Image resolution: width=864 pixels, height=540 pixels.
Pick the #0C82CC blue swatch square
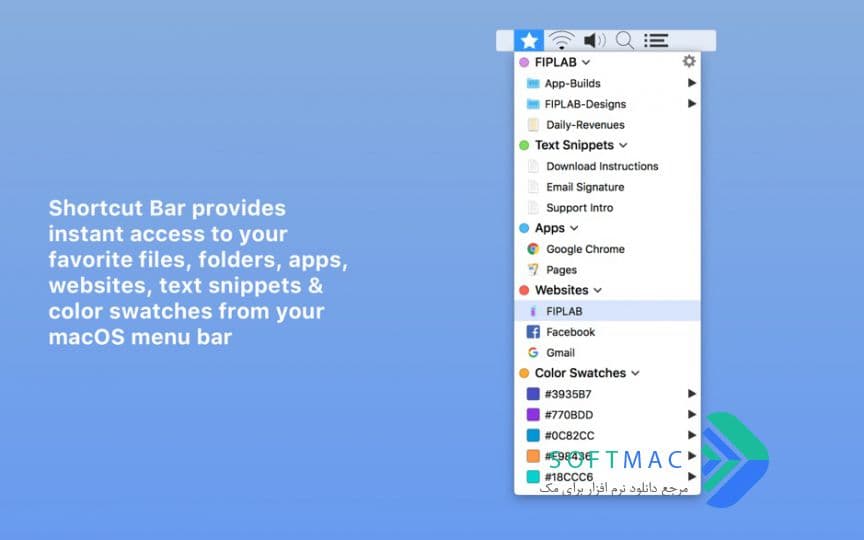tap(533, 435)
